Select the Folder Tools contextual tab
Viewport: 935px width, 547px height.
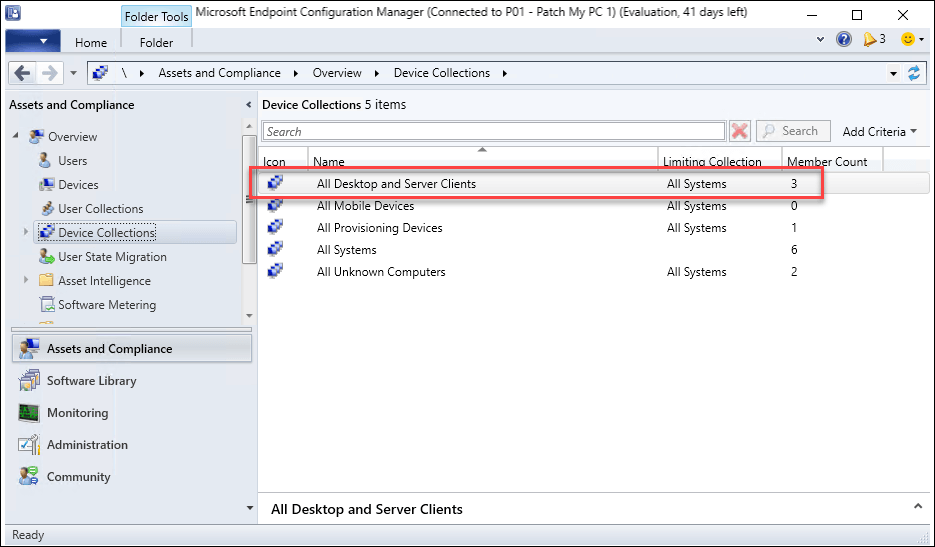[x=156, y=16]
